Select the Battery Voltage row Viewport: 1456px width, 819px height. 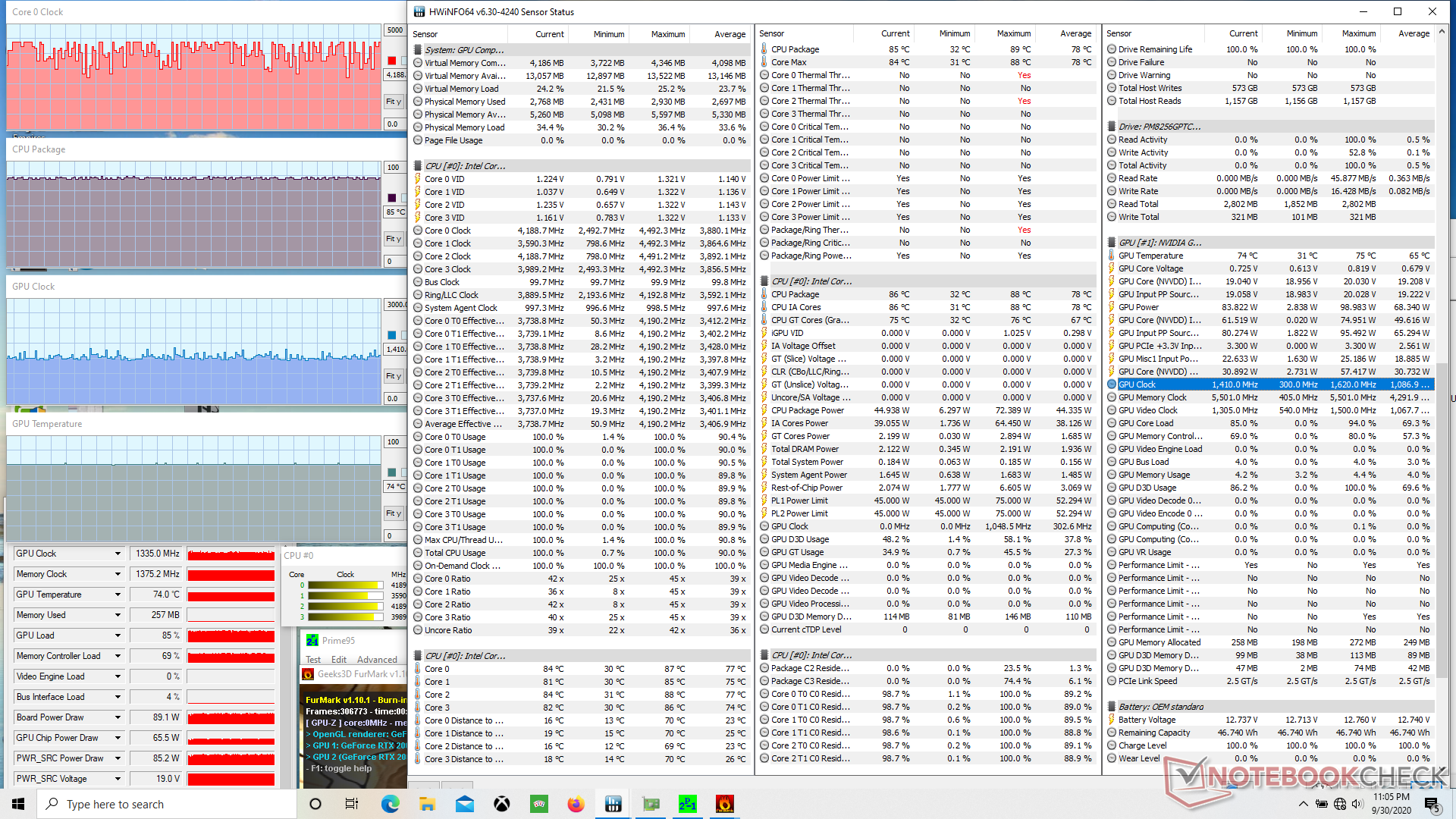pos(1269,720)
